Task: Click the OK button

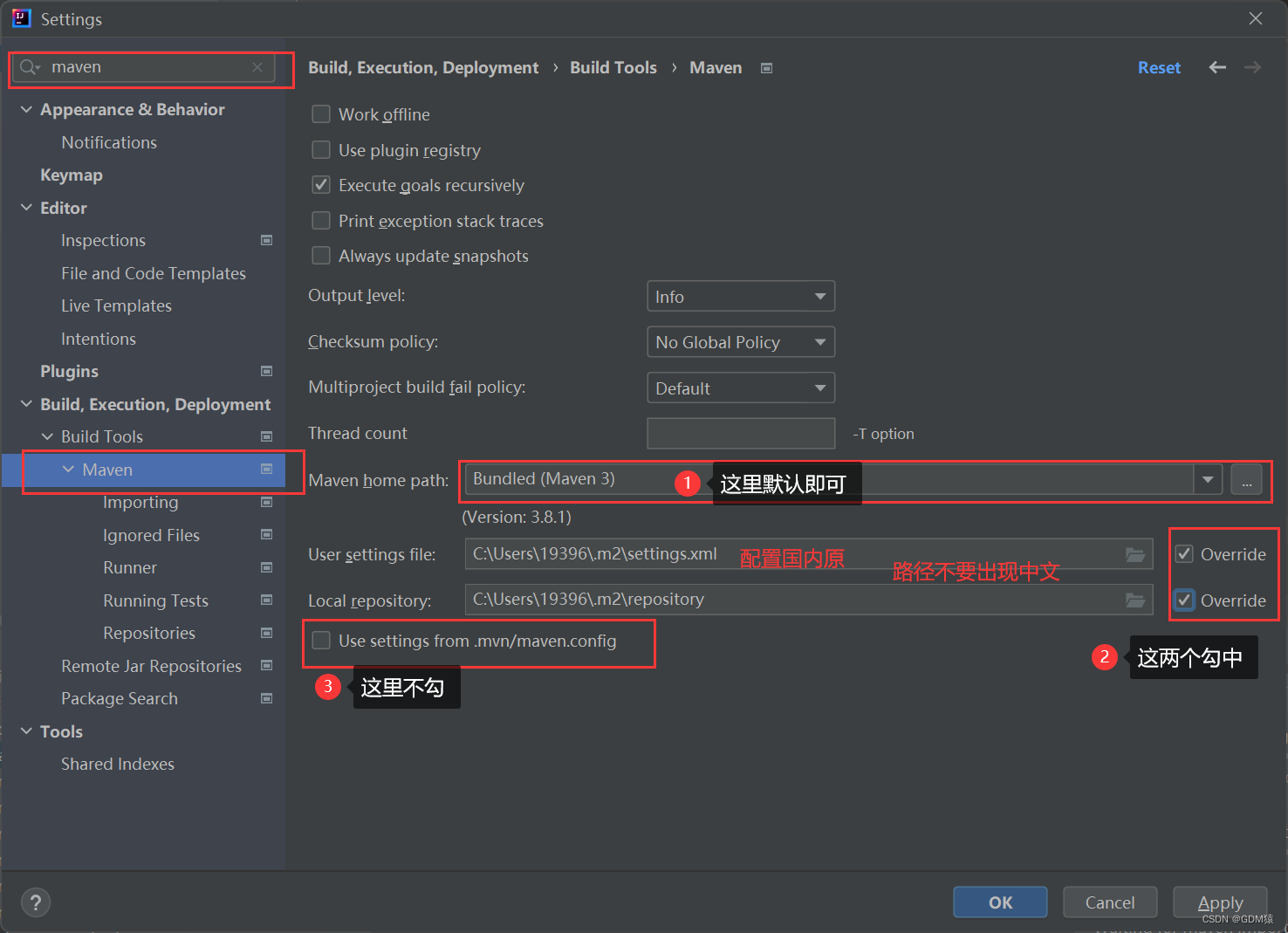Action: (1000, 902)
